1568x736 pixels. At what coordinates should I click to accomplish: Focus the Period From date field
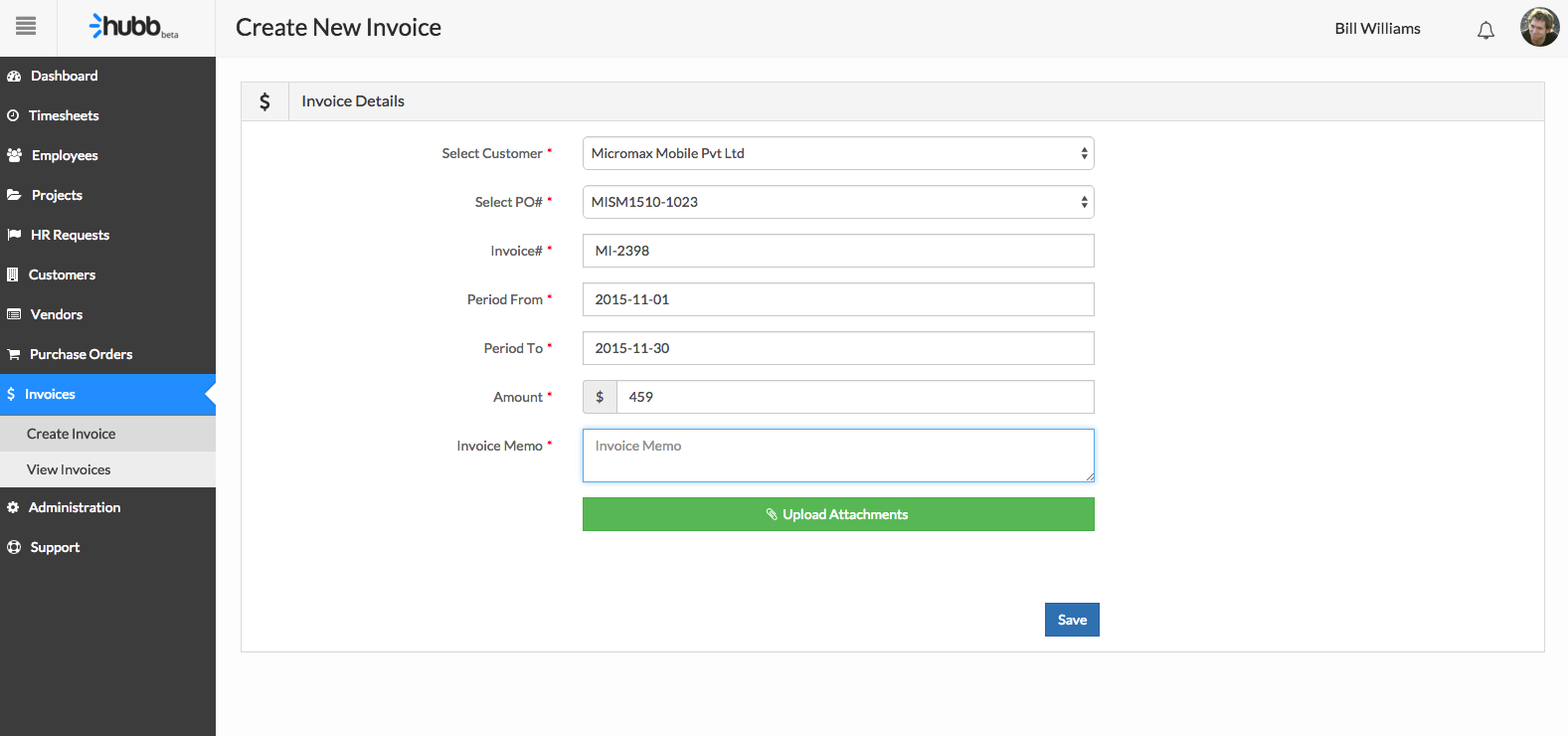click(837, 299)
